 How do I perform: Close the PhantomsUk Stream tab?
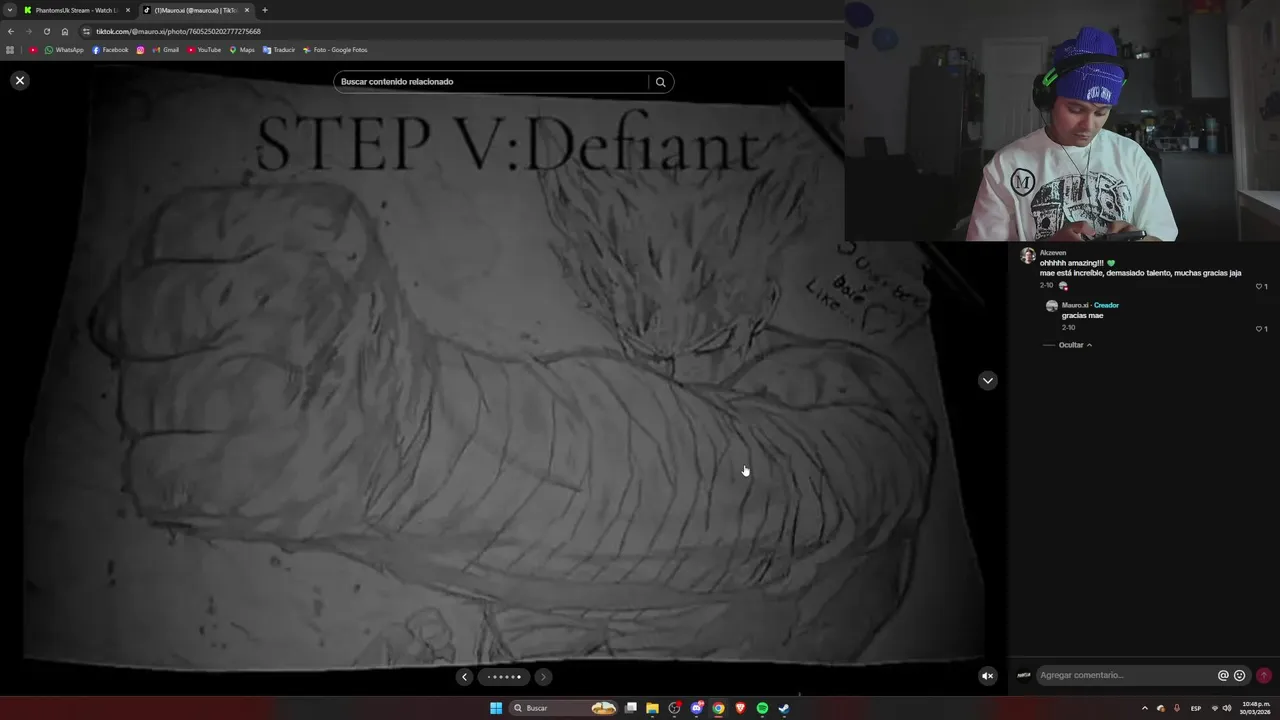point(128,10)
